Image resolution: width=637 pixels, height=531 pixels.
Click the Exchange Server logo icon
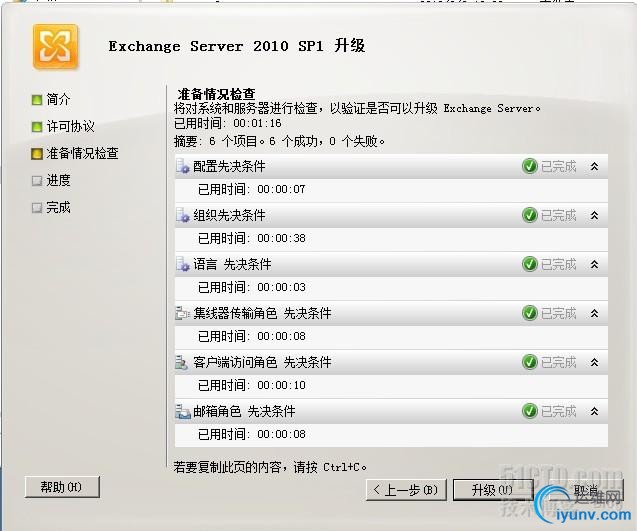55,47
